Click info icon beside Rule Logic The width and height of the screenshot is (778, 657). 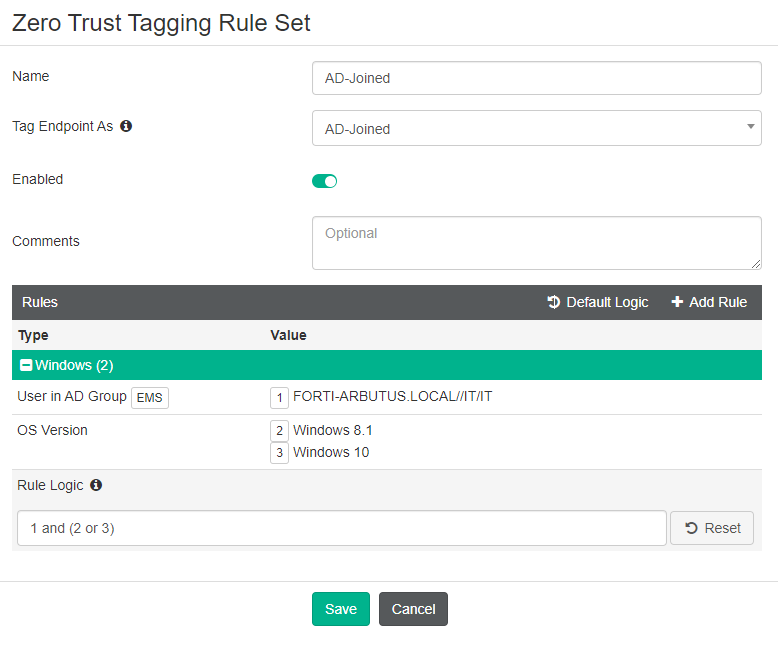tap(96, 485)
